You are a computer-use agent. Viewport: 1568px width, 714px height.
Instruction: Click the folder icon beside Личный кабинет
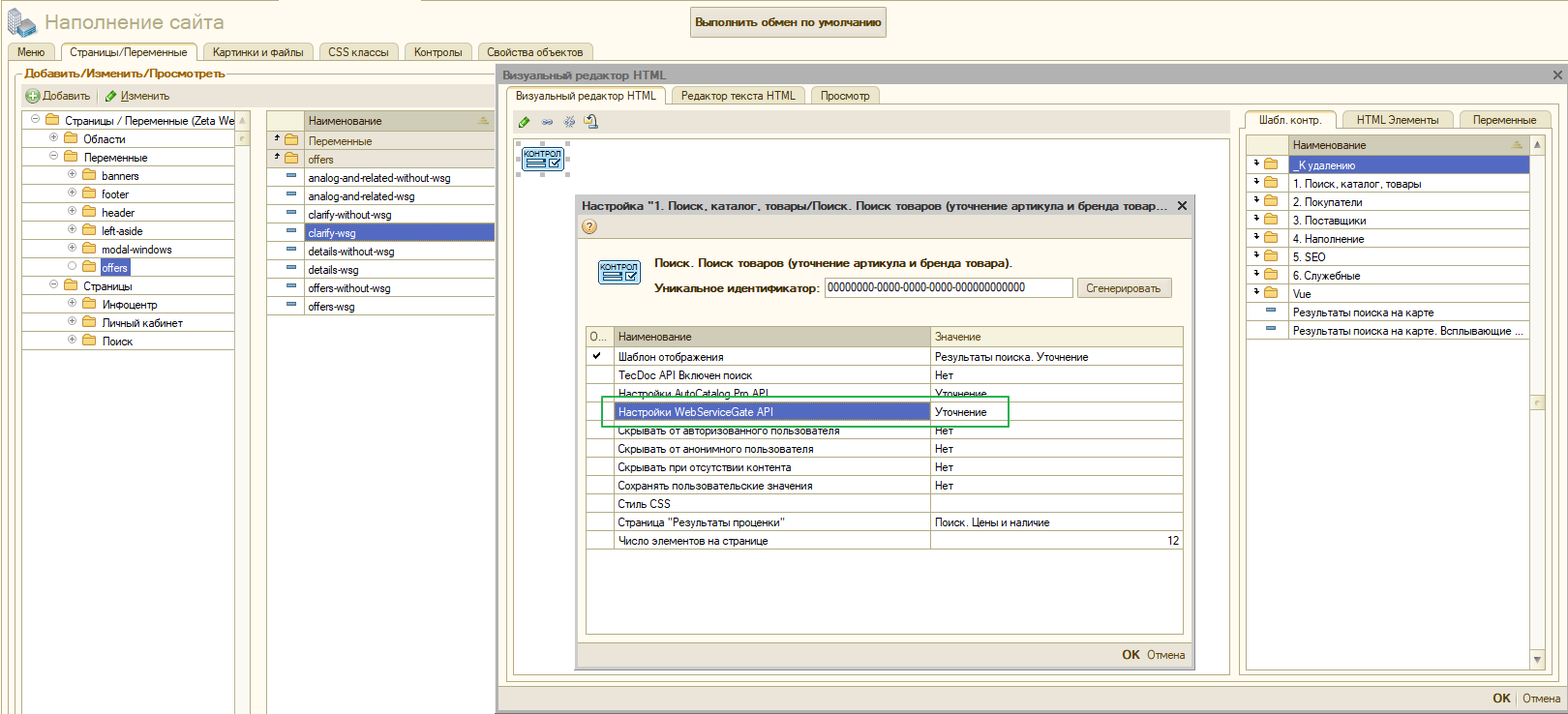(x=89, y=322)
